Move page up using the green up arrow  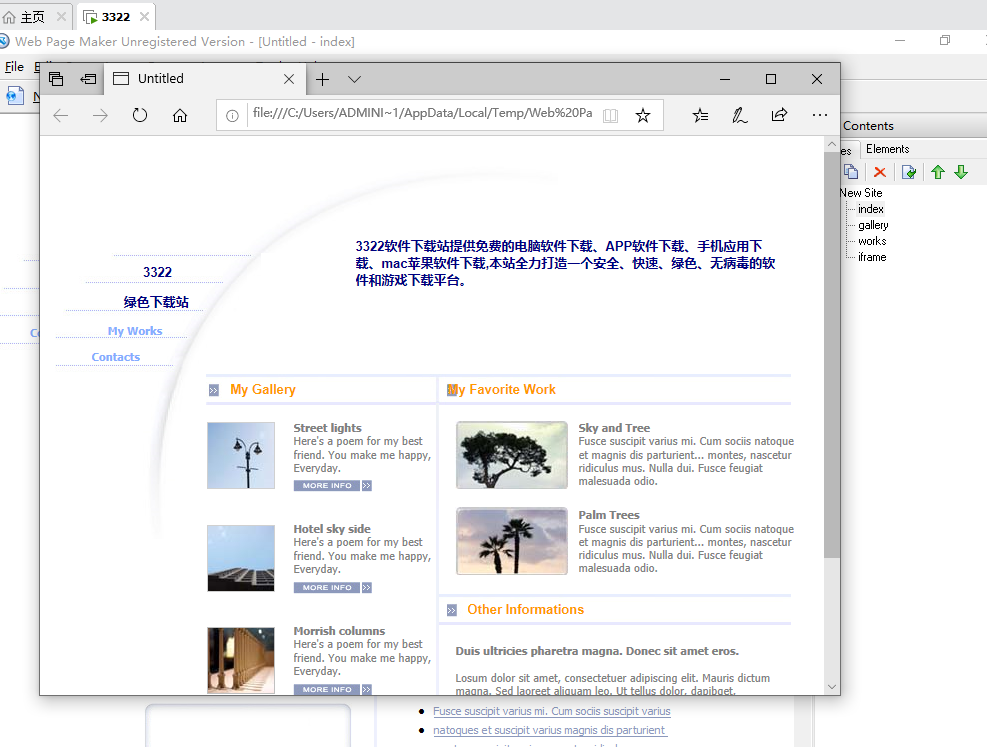pyautogui.click(x=937, y=171)
